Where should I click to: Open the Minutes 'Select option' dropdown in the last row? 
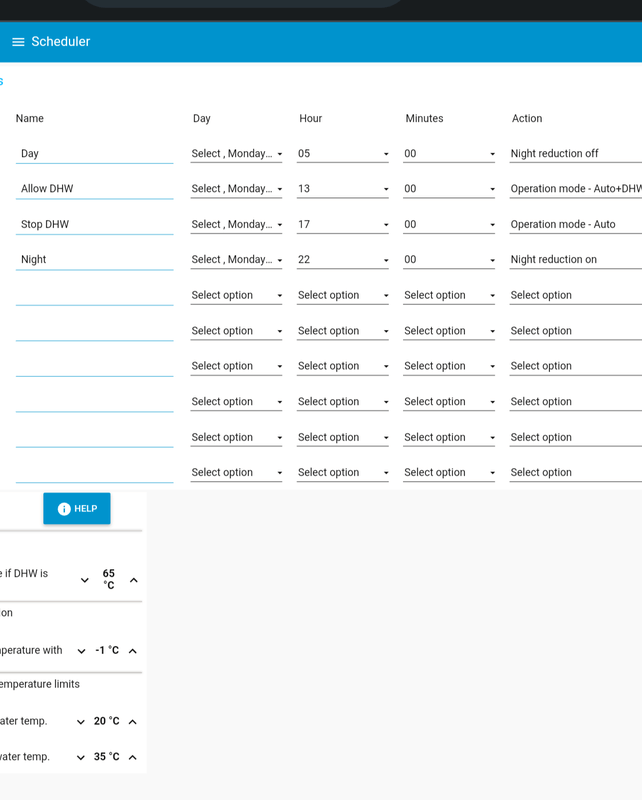[449, 472]
